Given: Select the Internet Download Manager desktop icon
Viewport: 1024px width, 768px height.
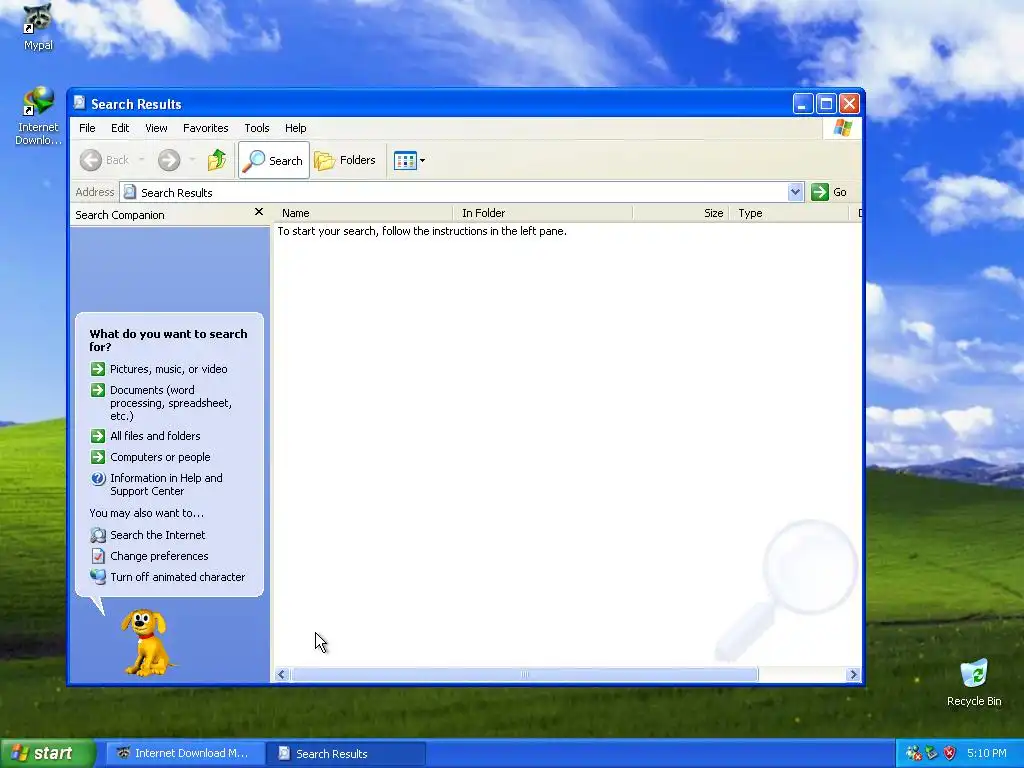Looking at the screenshot, I should tap(38, 116).
